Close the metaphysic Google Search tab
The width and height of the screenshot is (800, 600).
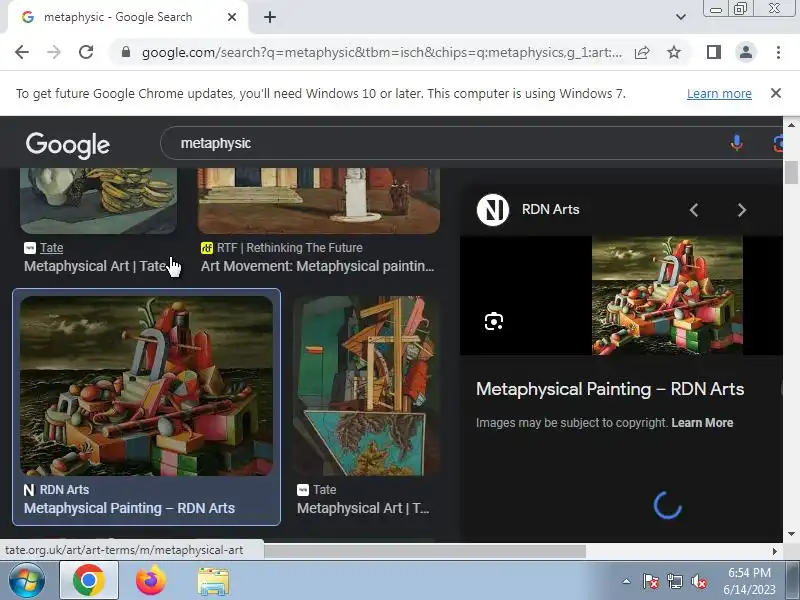click(x=232, y=17)
